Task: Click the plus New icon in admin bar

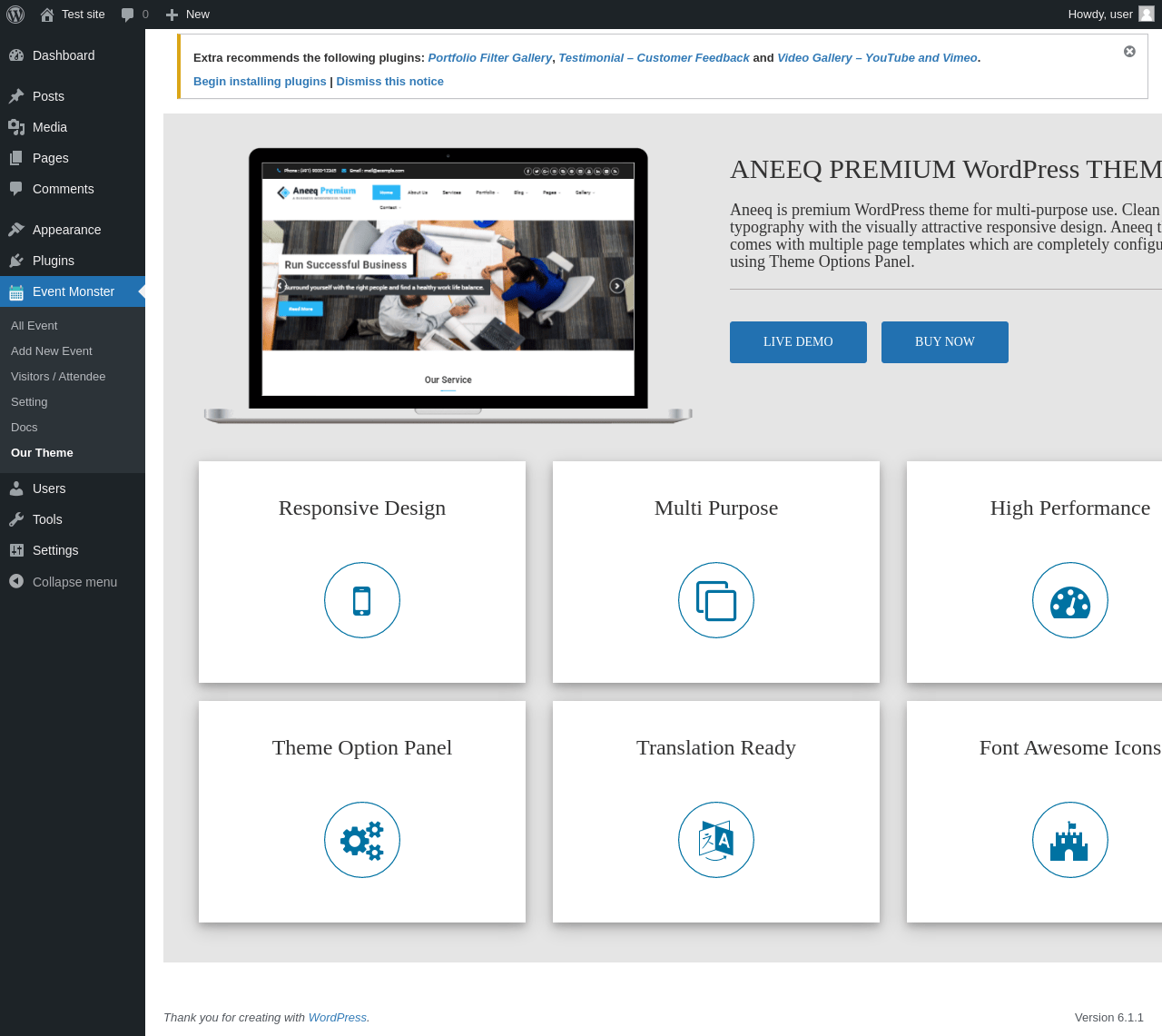Action: pos(172,15)
